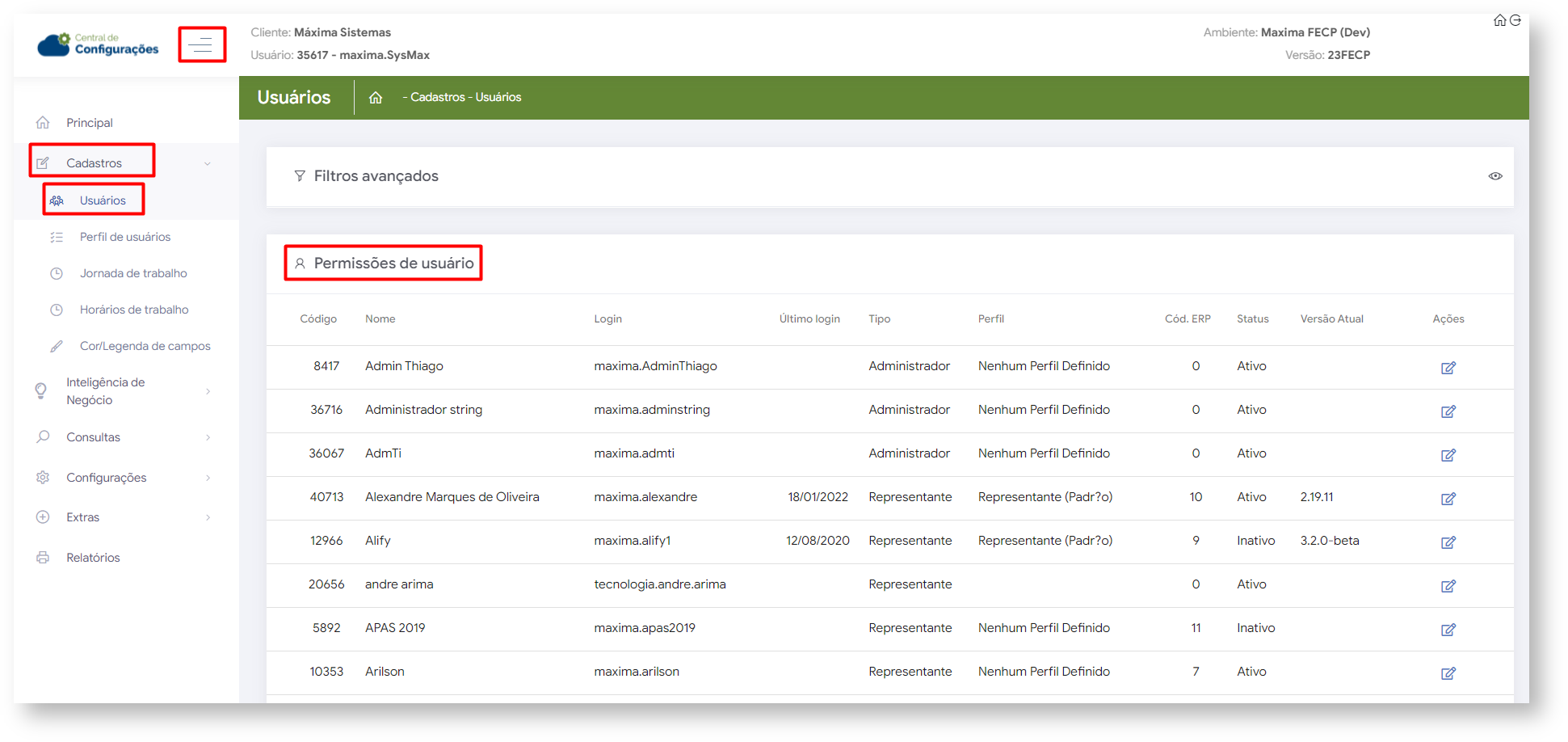Click edit icon for Alify row
Screen dimensions: 1568x742
point(1448,542)
